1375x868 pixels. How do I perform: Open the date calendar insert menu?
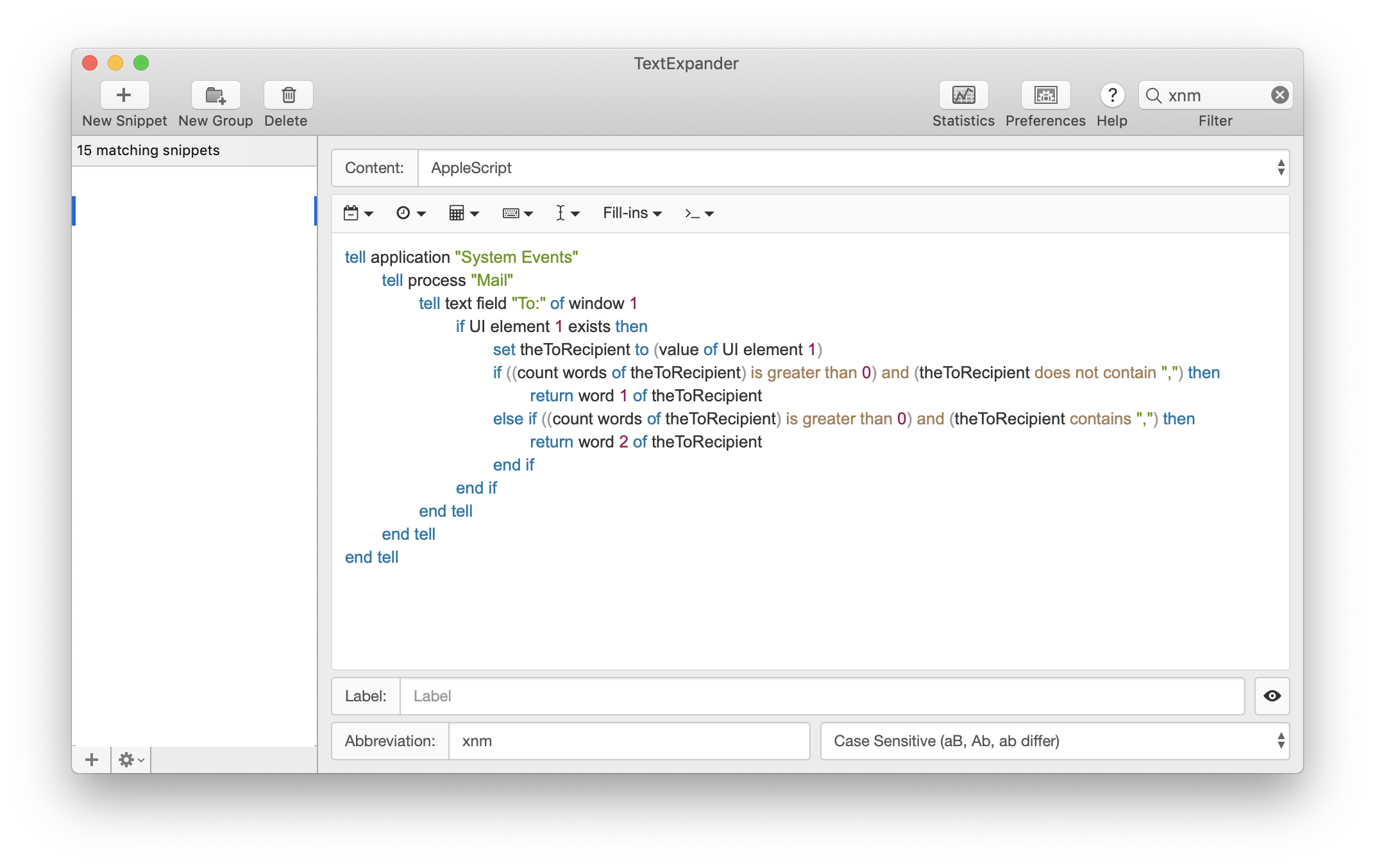click(x=358, y=213)
